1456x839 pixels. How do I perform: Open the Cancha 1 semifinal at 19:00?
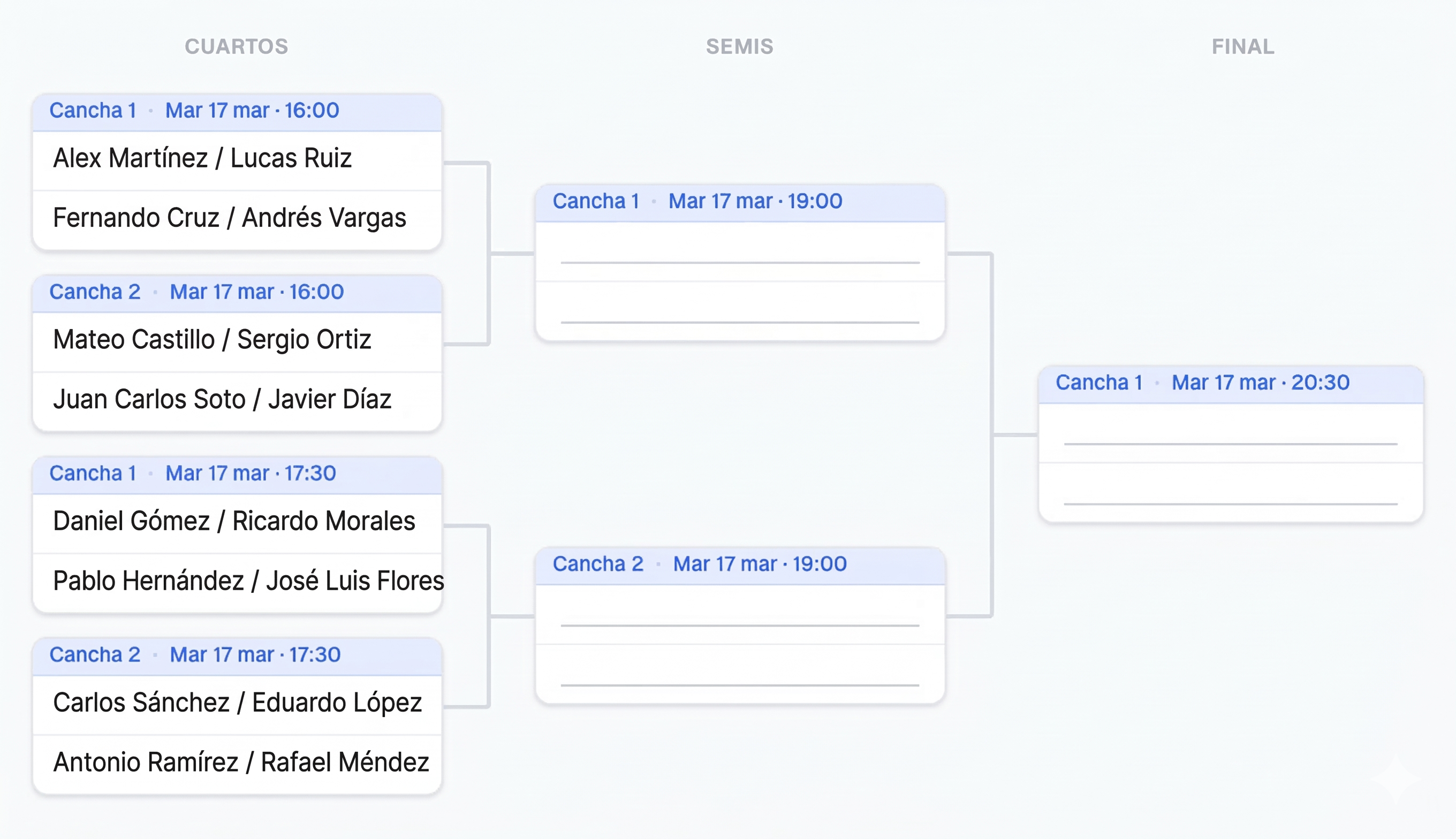coord(740,201)
